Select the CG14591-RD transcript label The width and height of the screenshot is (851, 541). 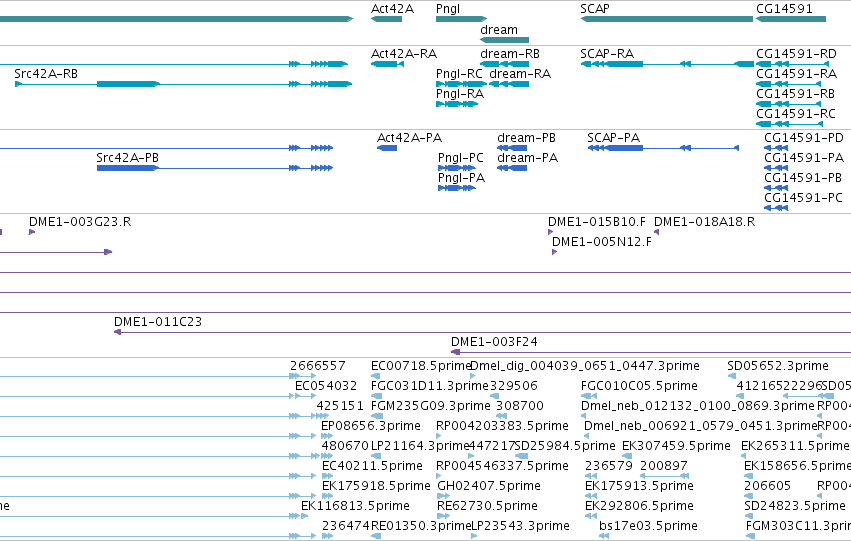796,54
